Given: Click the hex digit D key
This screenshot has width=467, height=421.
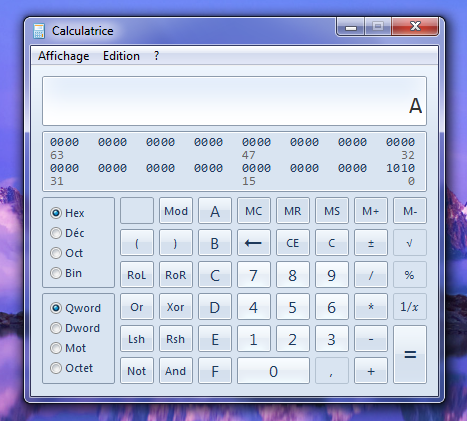Looking at the screenshot, I should (215, 307).
